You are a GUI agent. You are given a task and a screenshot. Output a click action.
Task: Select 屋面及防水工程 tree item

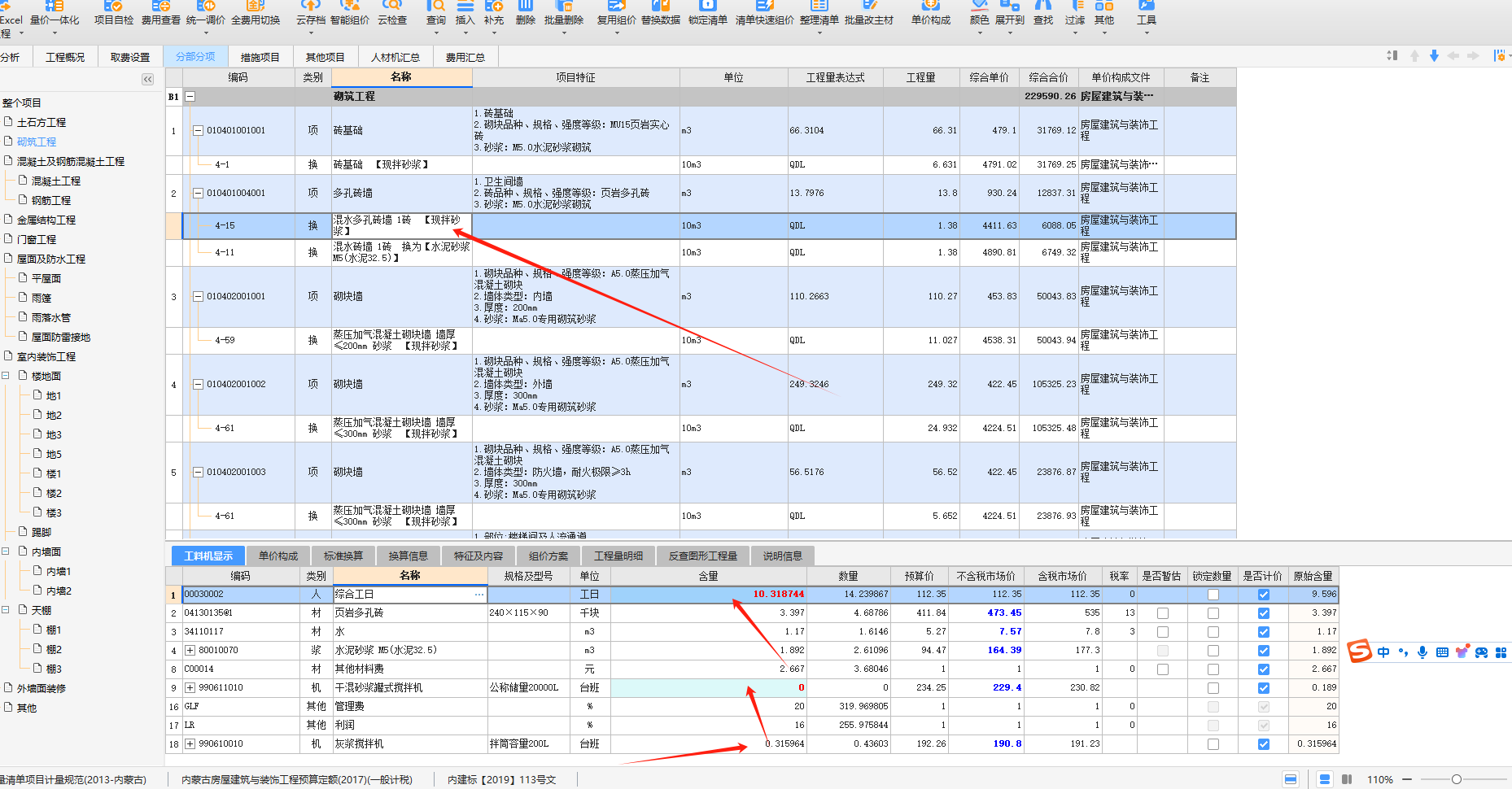(51, 259)
